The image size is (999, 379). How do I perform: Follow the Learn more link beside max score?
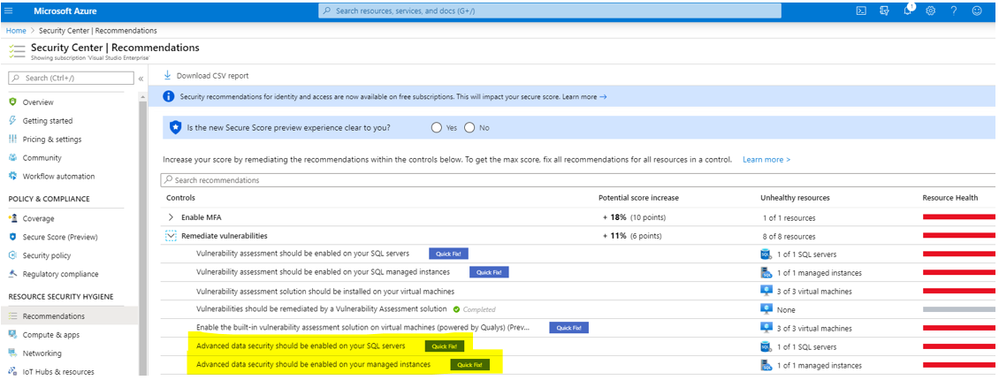pyautogui.click(x=766, y=159)
